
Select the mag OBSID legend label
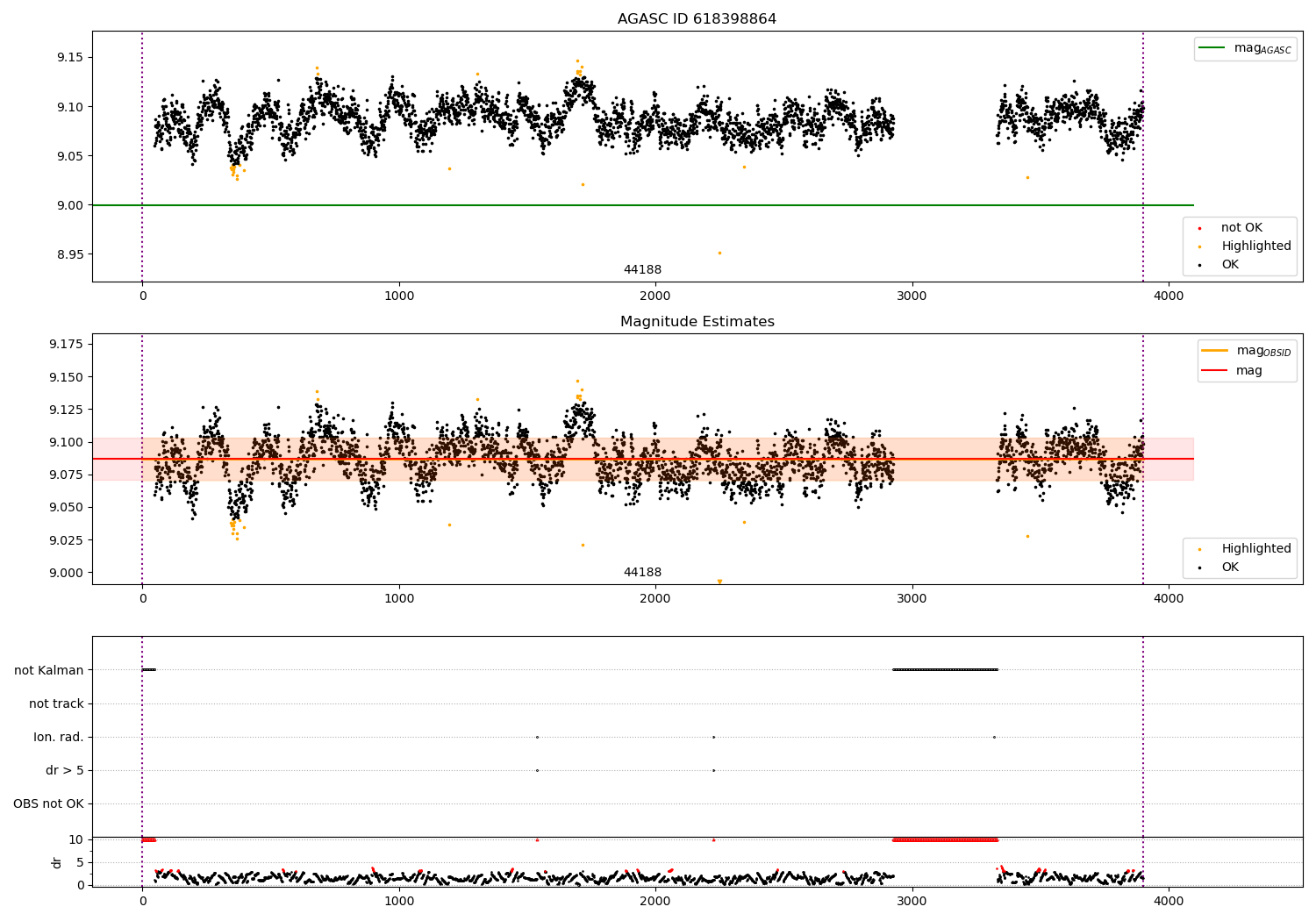(1263, 351)
